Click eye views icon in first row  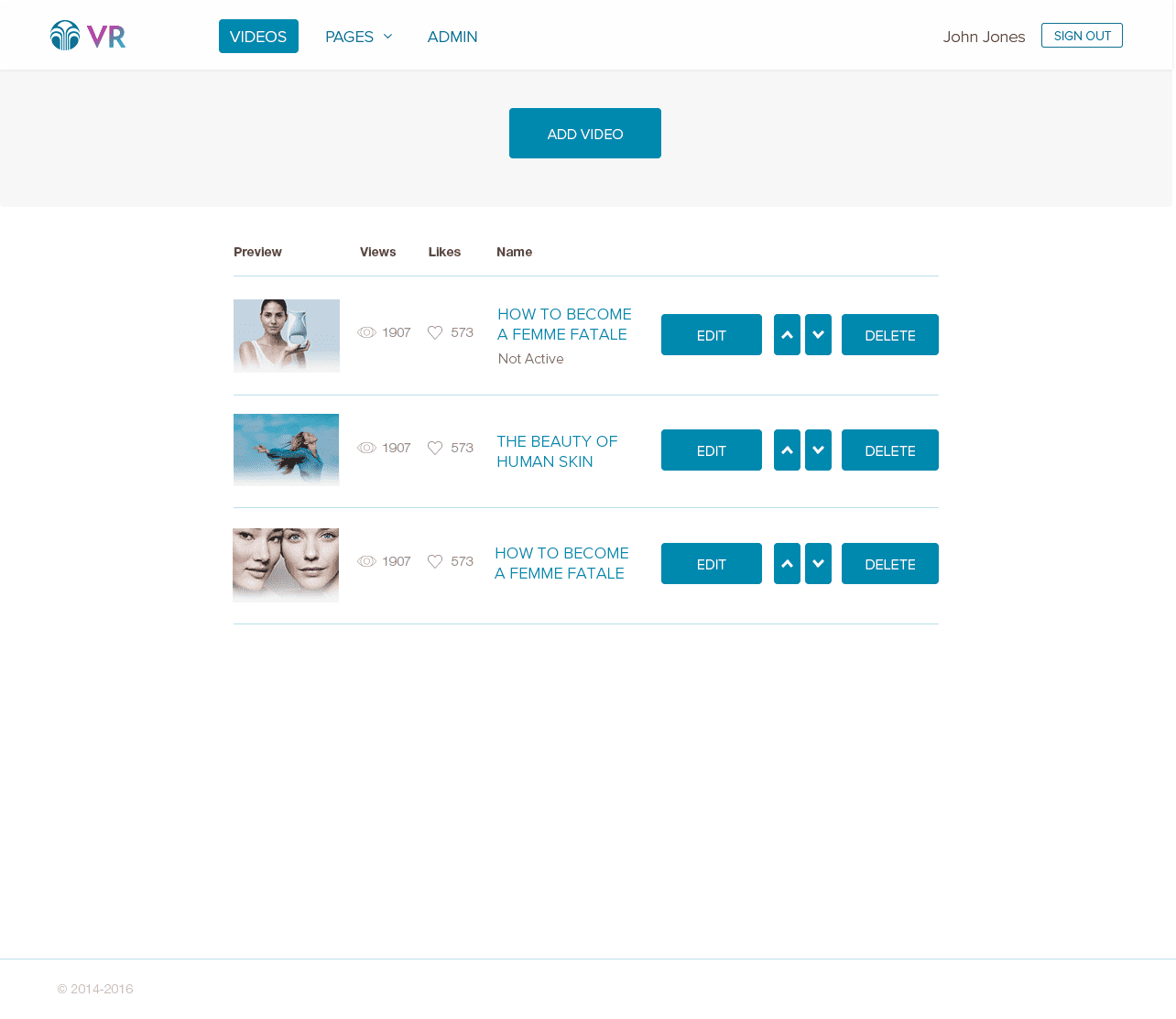pos(366,332)
